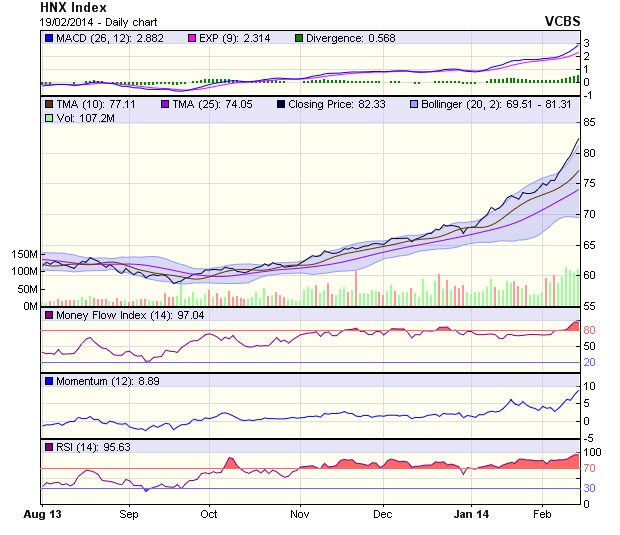Select the Feb date axis label
620x535 pixels.
point(541,513)
